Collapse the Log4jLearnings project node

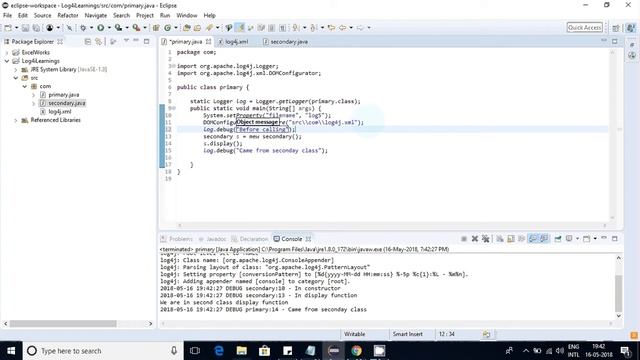pyautogui.click(x=7, y=61)
